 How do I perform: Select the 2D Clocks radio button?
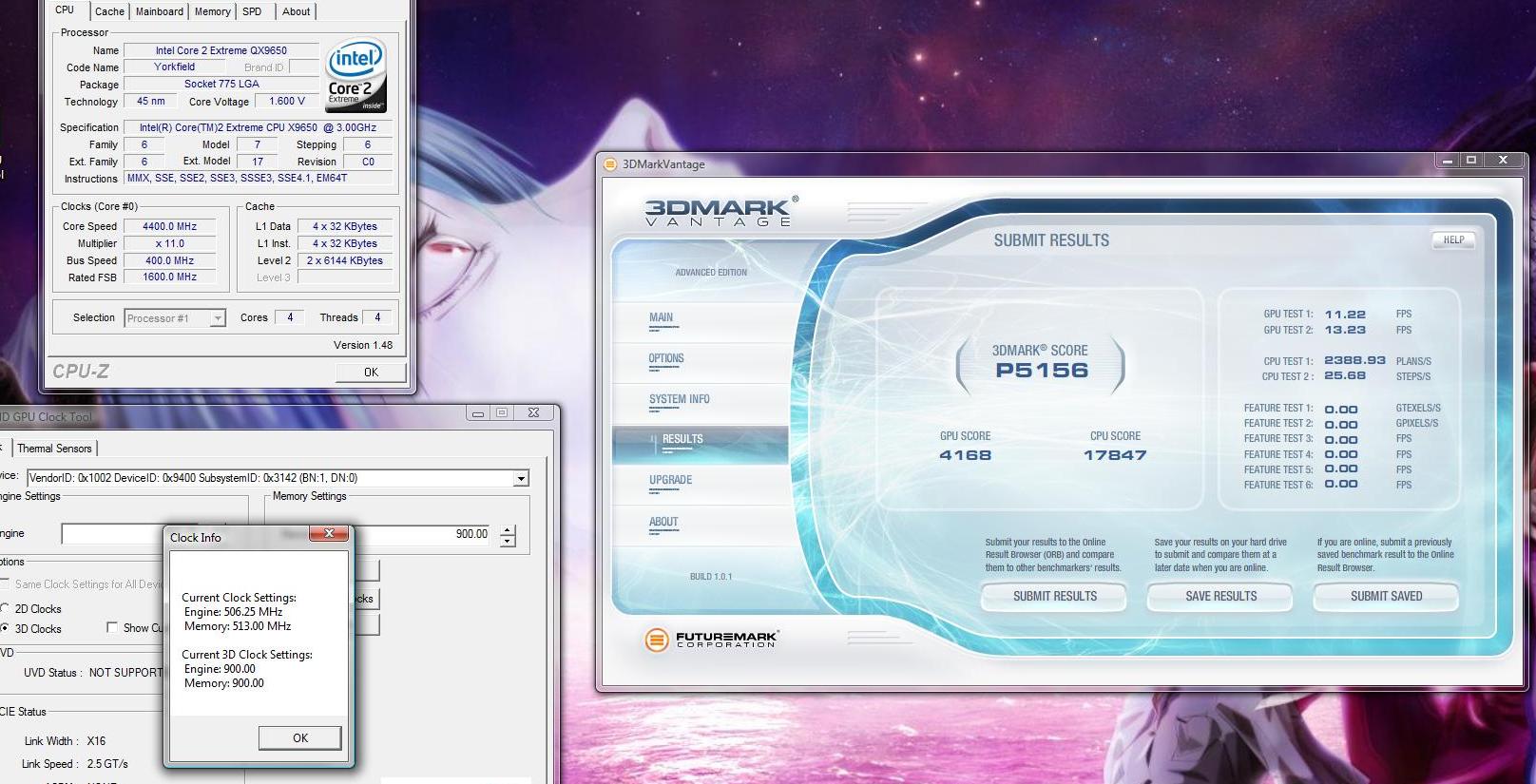(x=6, y=609)
